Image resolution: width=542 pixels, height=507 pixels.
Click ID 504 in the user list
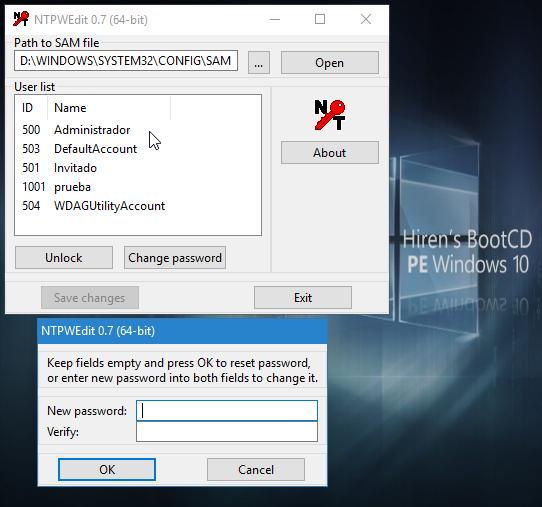point(31,206)
